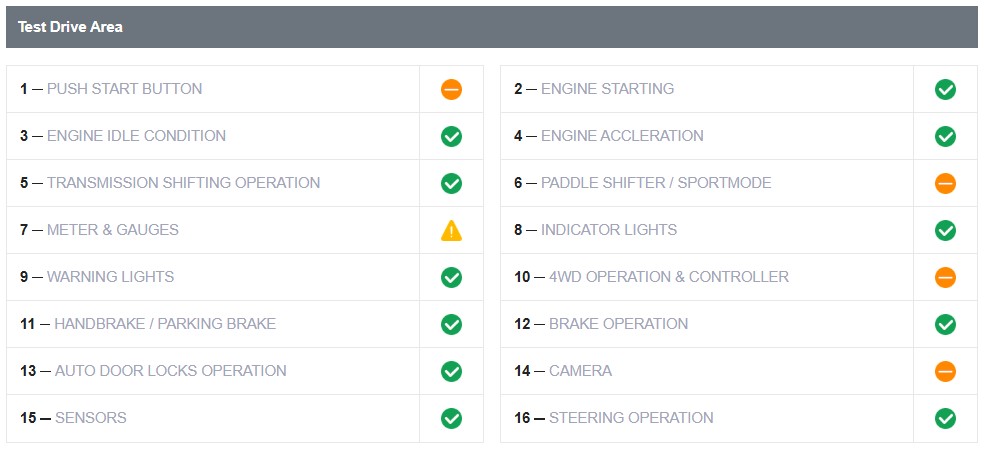984x452 pixels.
Task: Click the orange minus icon beside Camera
Action: 945,371
